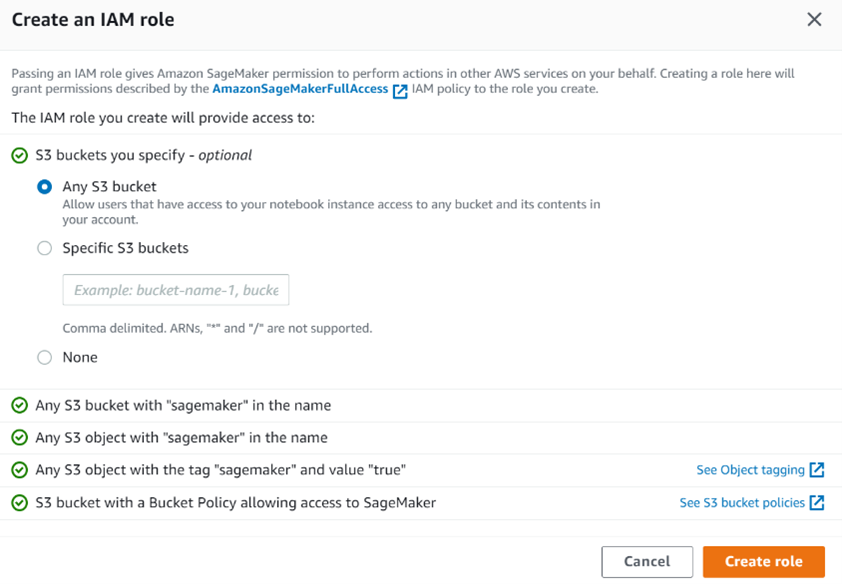Click check icon beside Bucket Policy row
The height and width of the screenshot is (584, 842).
[20, 503]
